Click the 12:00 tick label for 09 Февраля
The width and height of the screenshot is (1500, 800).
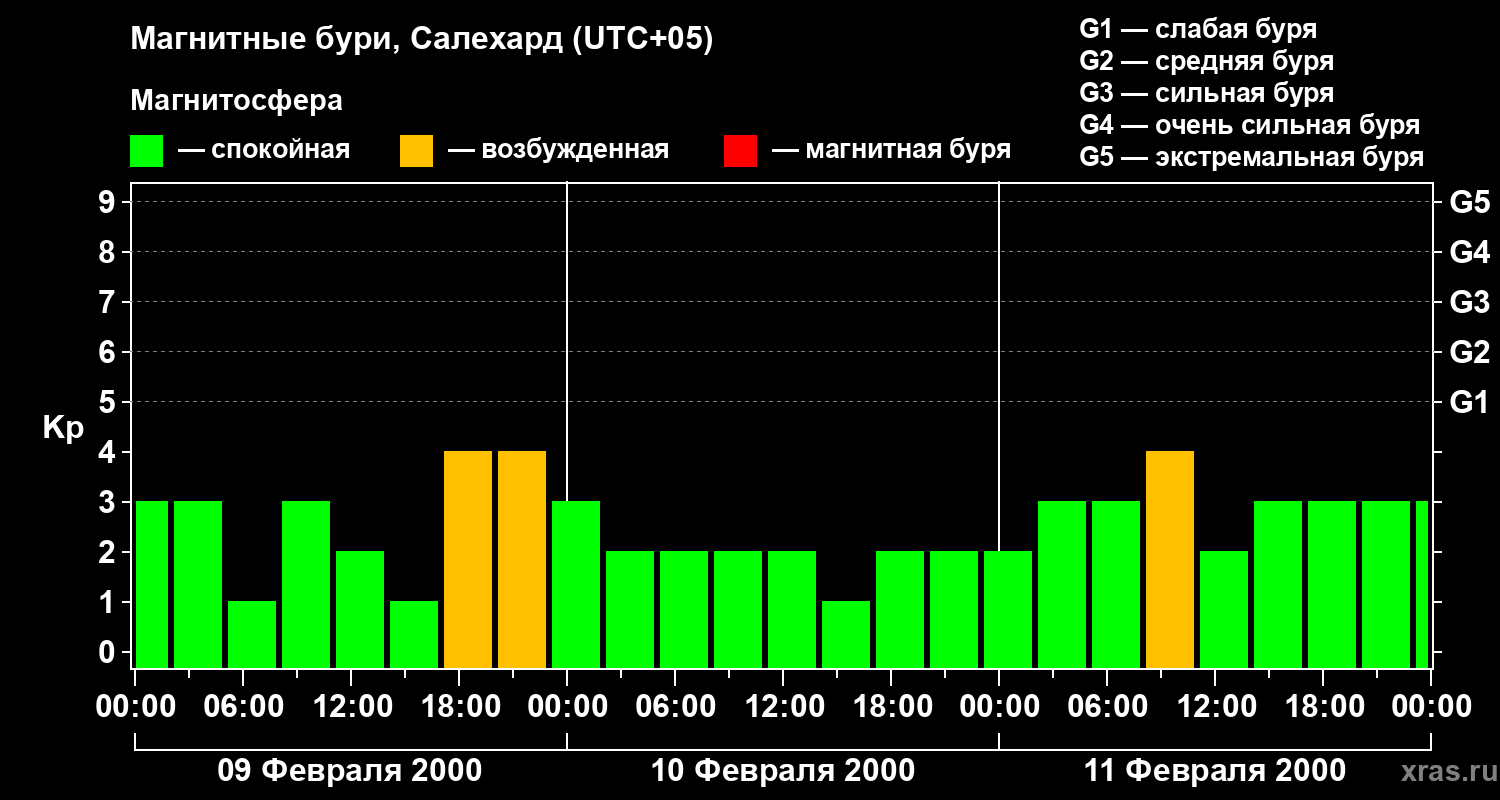[351, 707]
